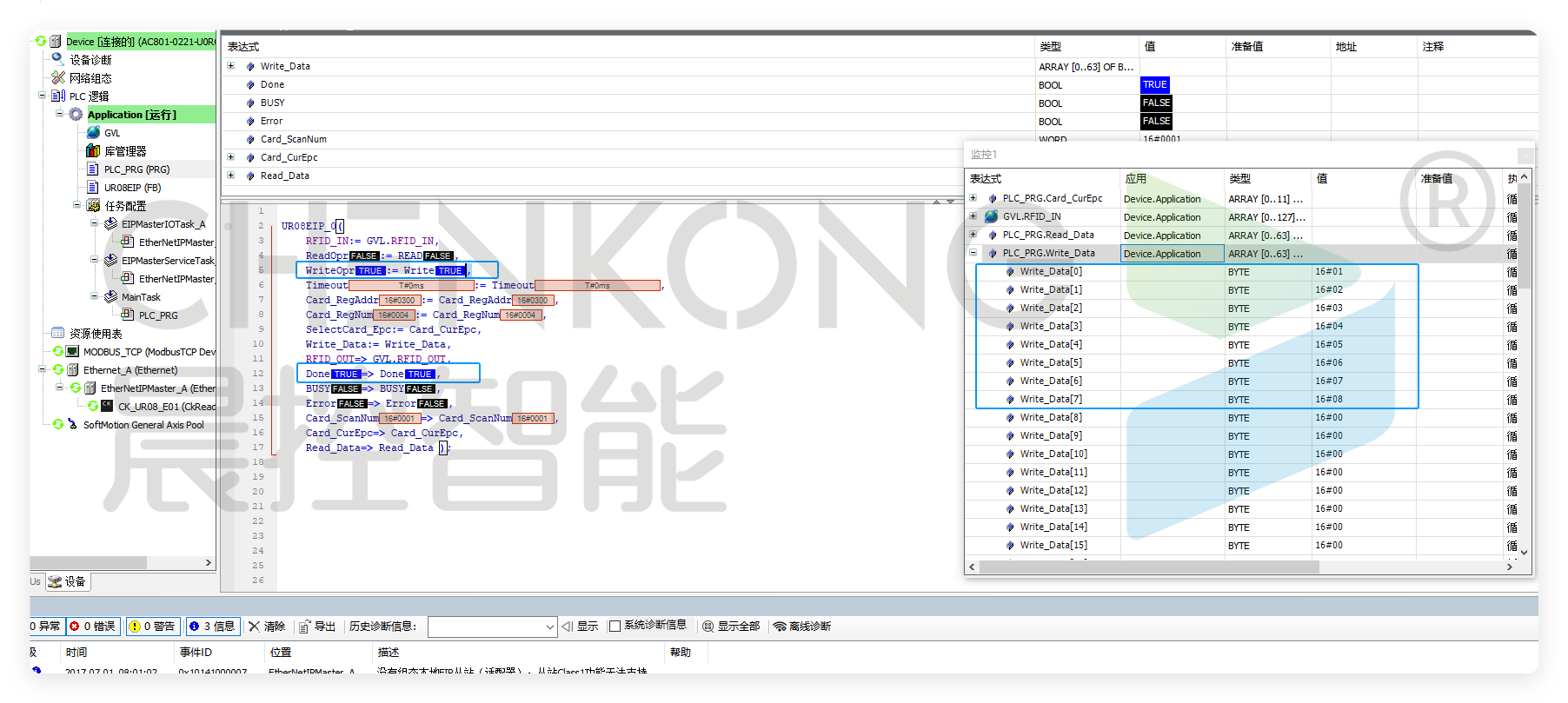Open the 设备 tab at panel bottom
This screenshot has width=1568, height=703.
pos(68,581)
